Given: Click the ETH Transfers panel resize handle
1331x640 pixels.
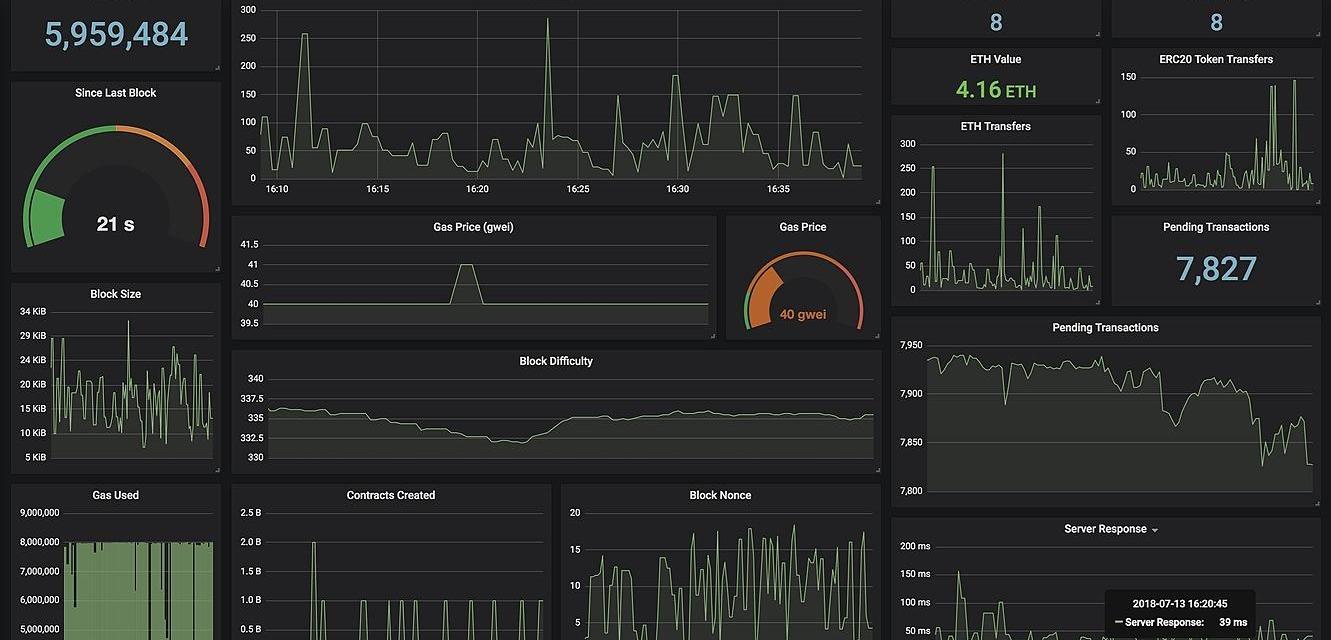Looking at the screenshot, I should click(1096, 301).
